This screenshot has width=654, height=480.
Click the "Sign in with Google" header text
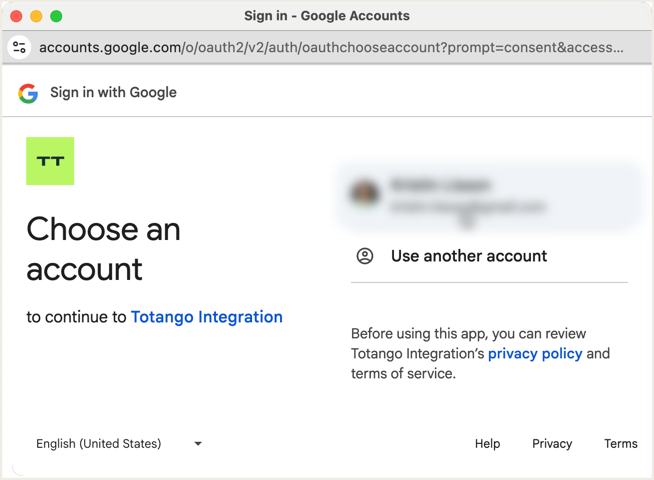[113, 93]
